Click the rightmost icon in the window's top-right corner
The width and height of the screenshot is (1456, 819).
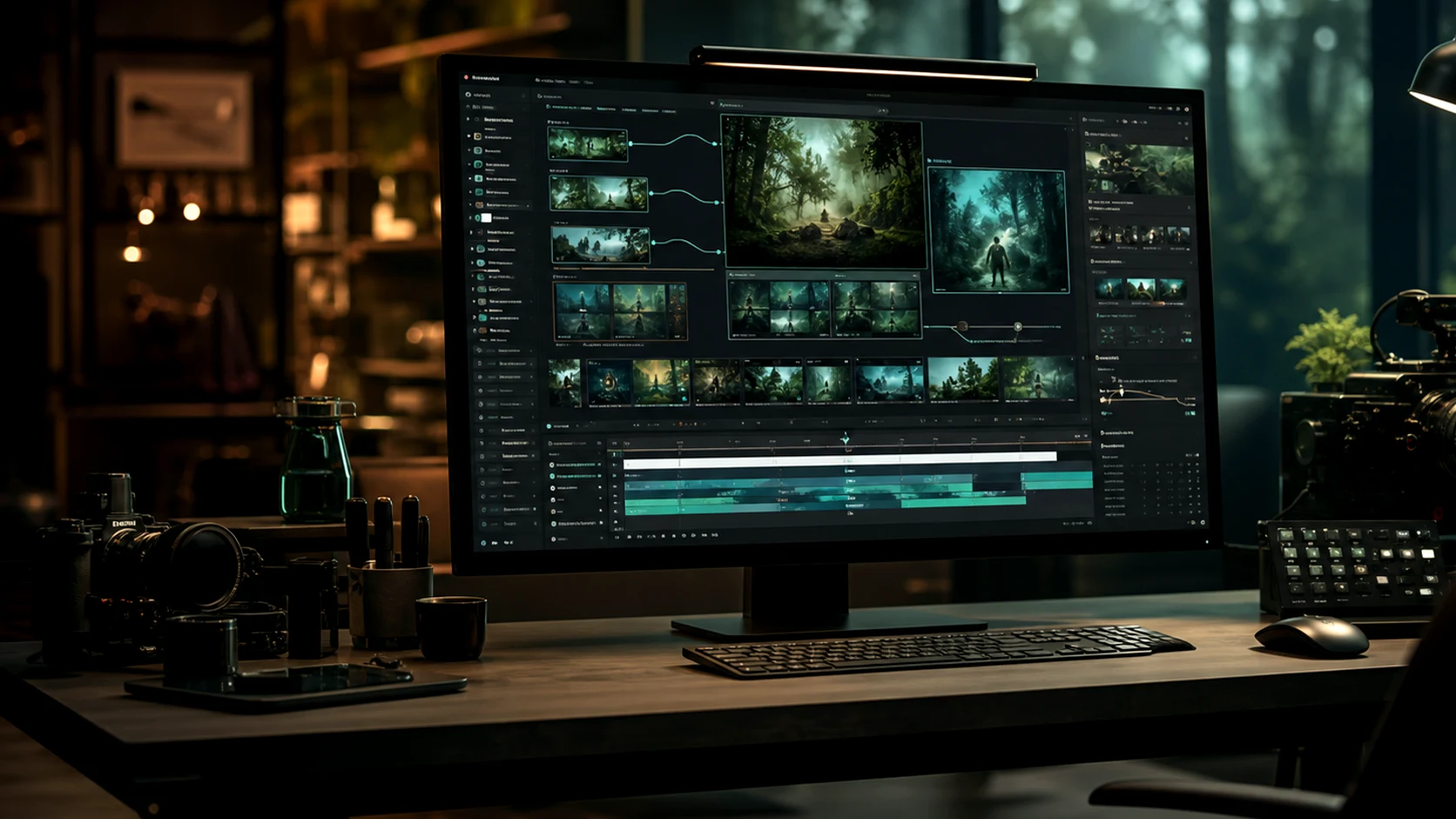click(1186, 109)
